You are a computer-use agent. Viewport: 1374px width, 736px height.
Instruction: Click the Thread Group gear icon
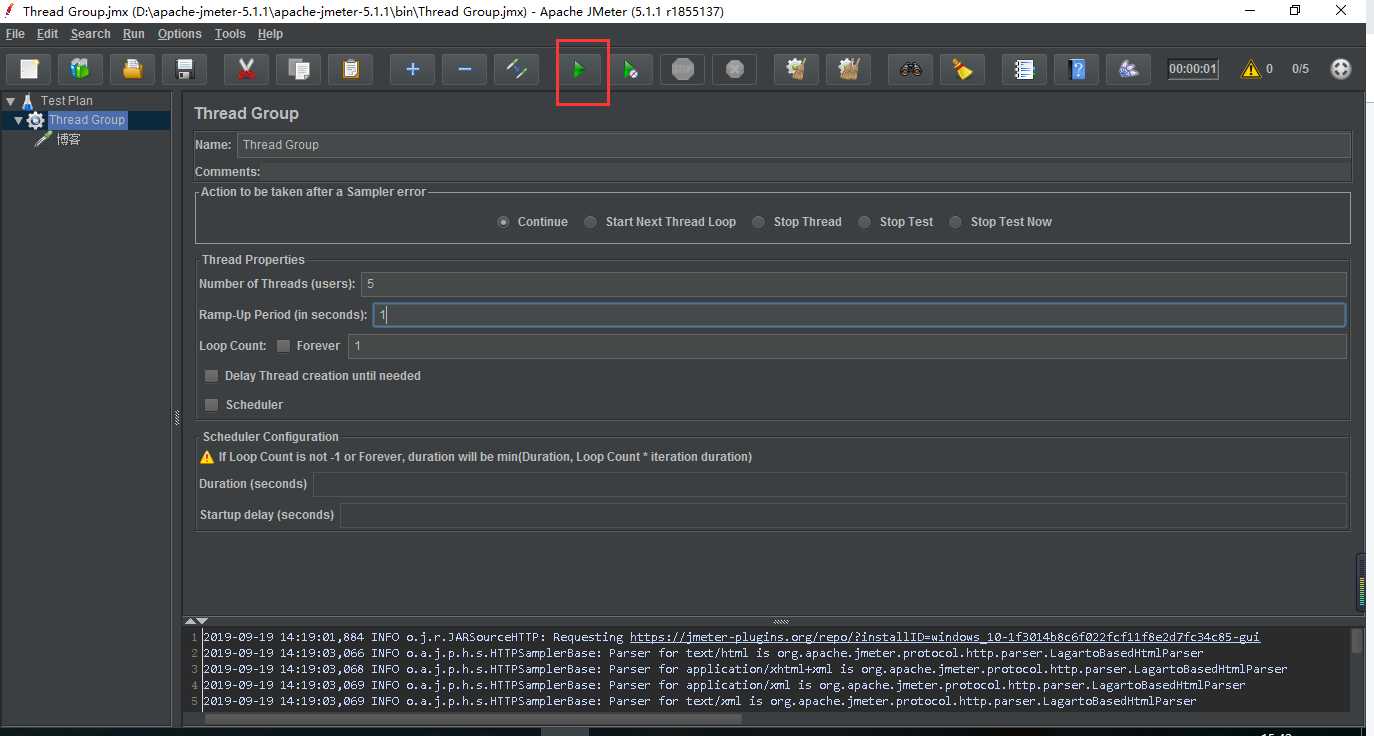pyautogui.click(x=35, y=120)
